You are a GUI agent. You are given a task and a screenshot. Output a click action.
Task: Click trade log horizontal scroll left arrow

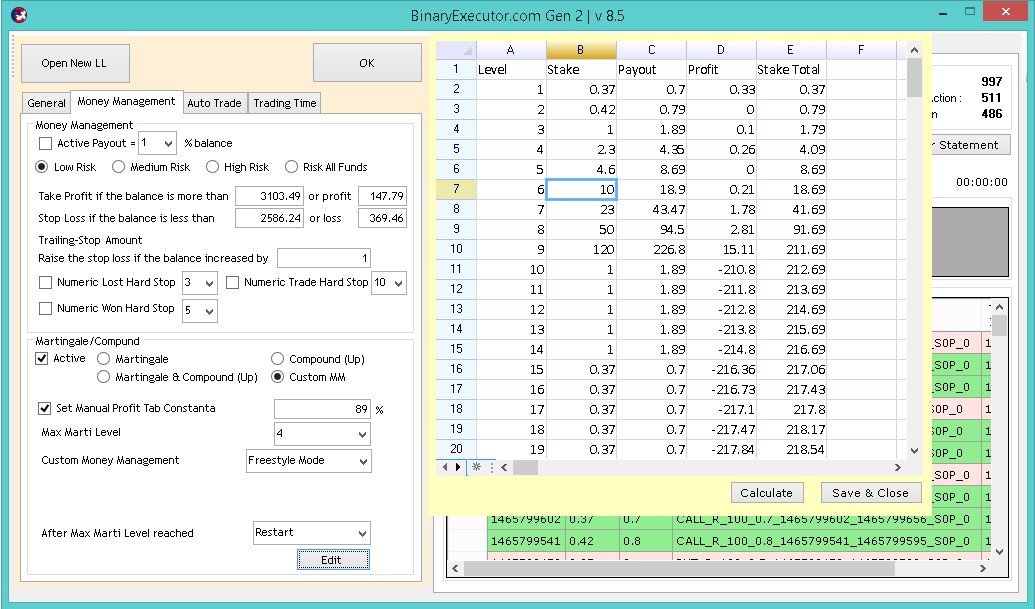[x=455, y=568]
